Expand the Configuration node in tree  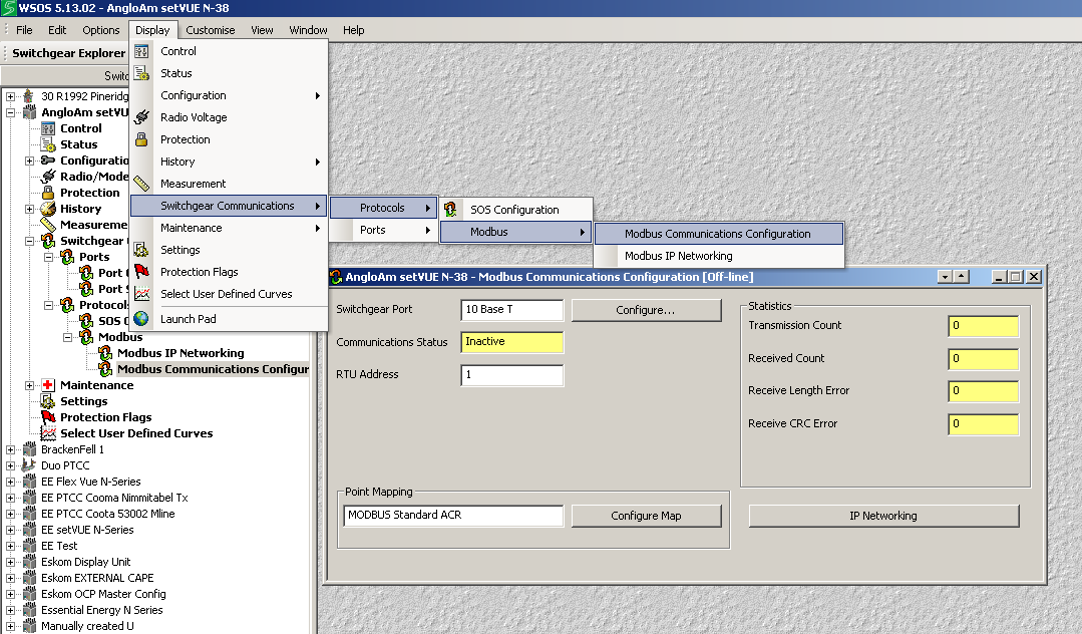(30, 161)
